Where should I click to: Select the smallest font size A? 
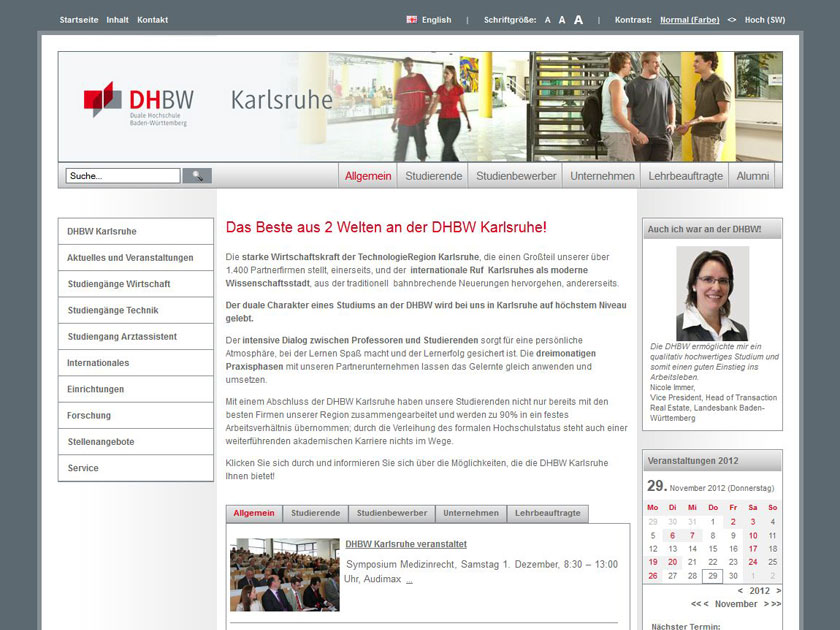[548, 20]
